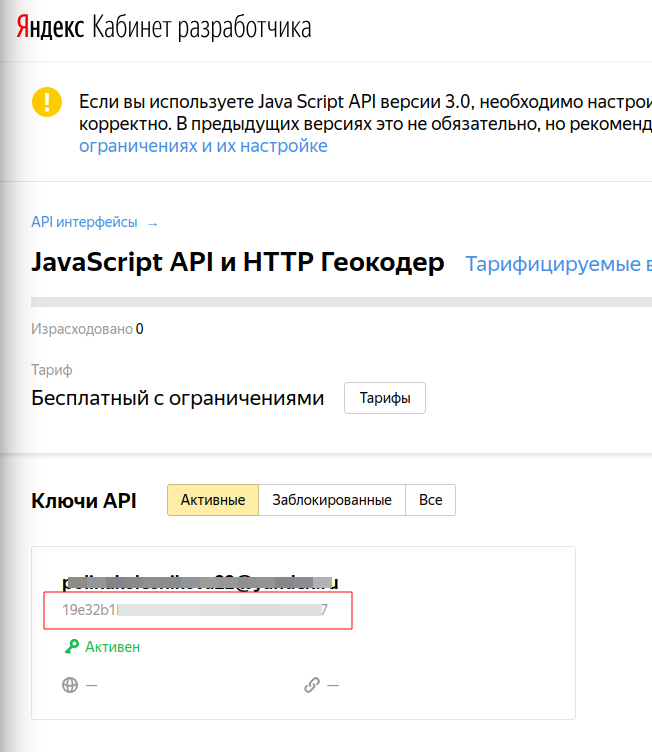Click the Яндекс logo
This screenshot has height=752, width=652.
(50, 27)
